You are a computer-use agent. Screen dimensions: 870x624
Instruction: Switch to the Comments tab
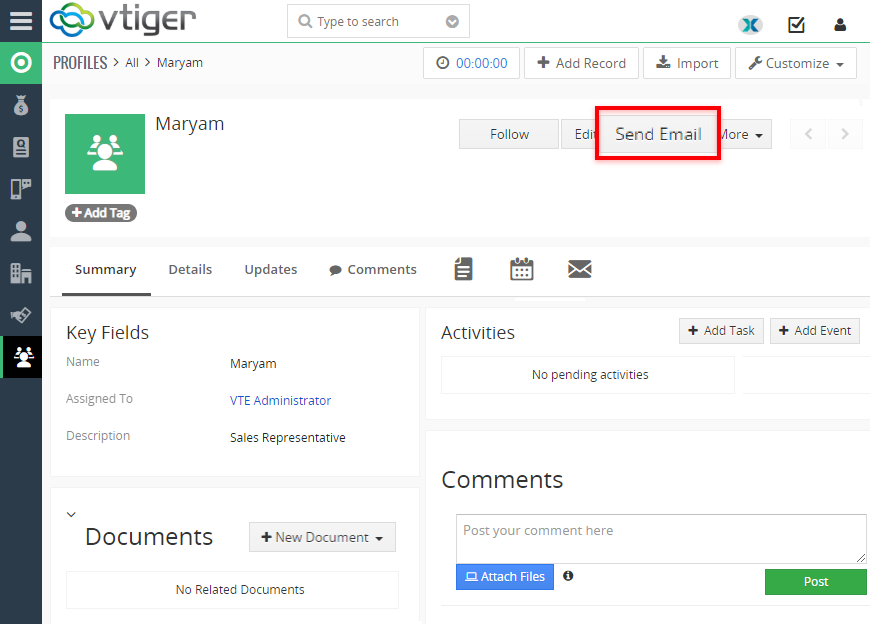(373, 270)
